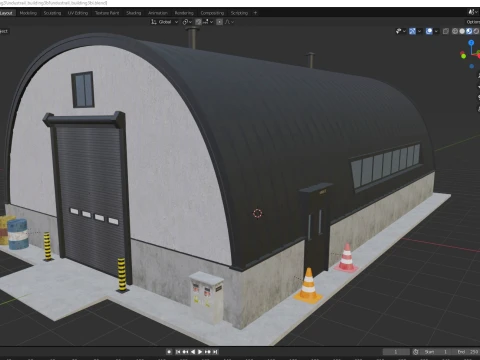Jump to the next keyframe
Screen dimensions: 480x360
208,352
